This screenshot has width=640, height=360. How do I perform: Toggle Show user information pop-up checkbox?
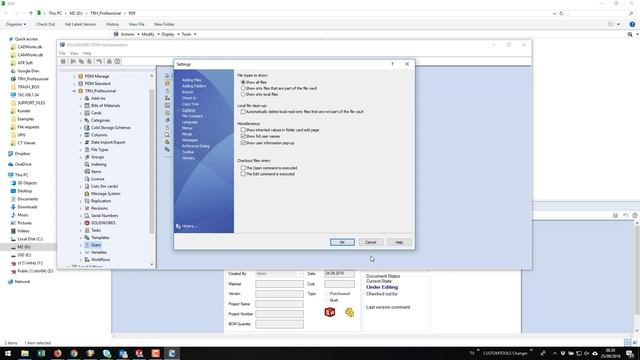243,143
